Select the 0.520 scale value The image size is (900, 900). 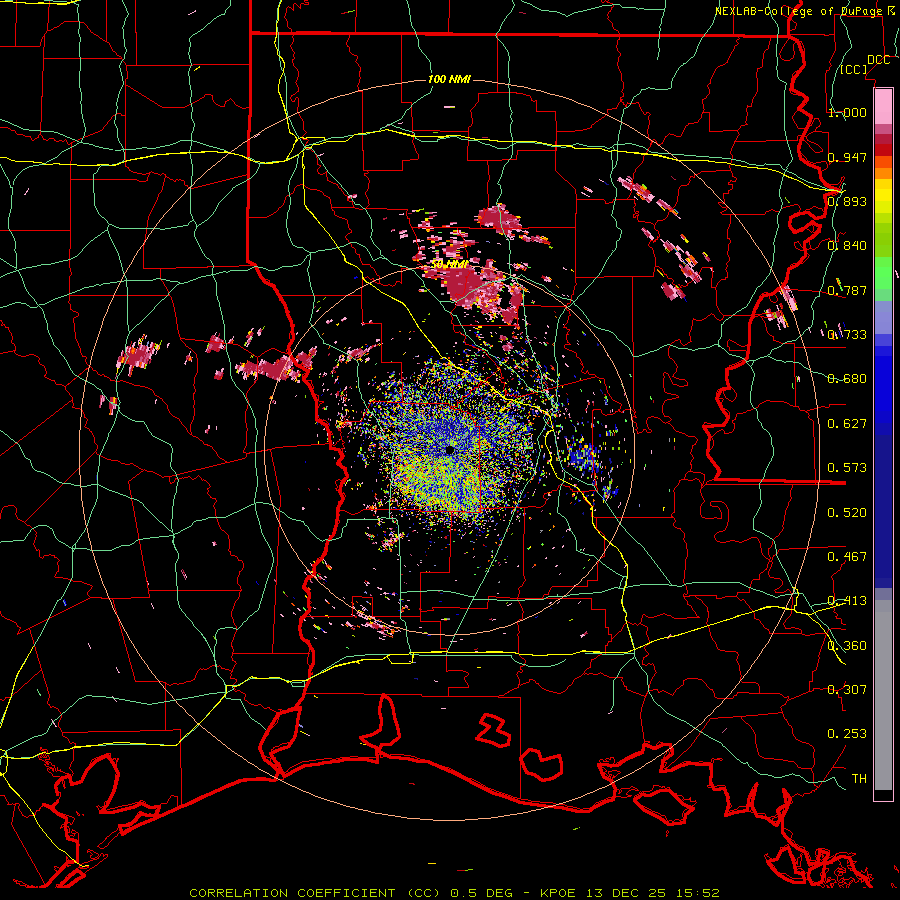pos(847,513)
